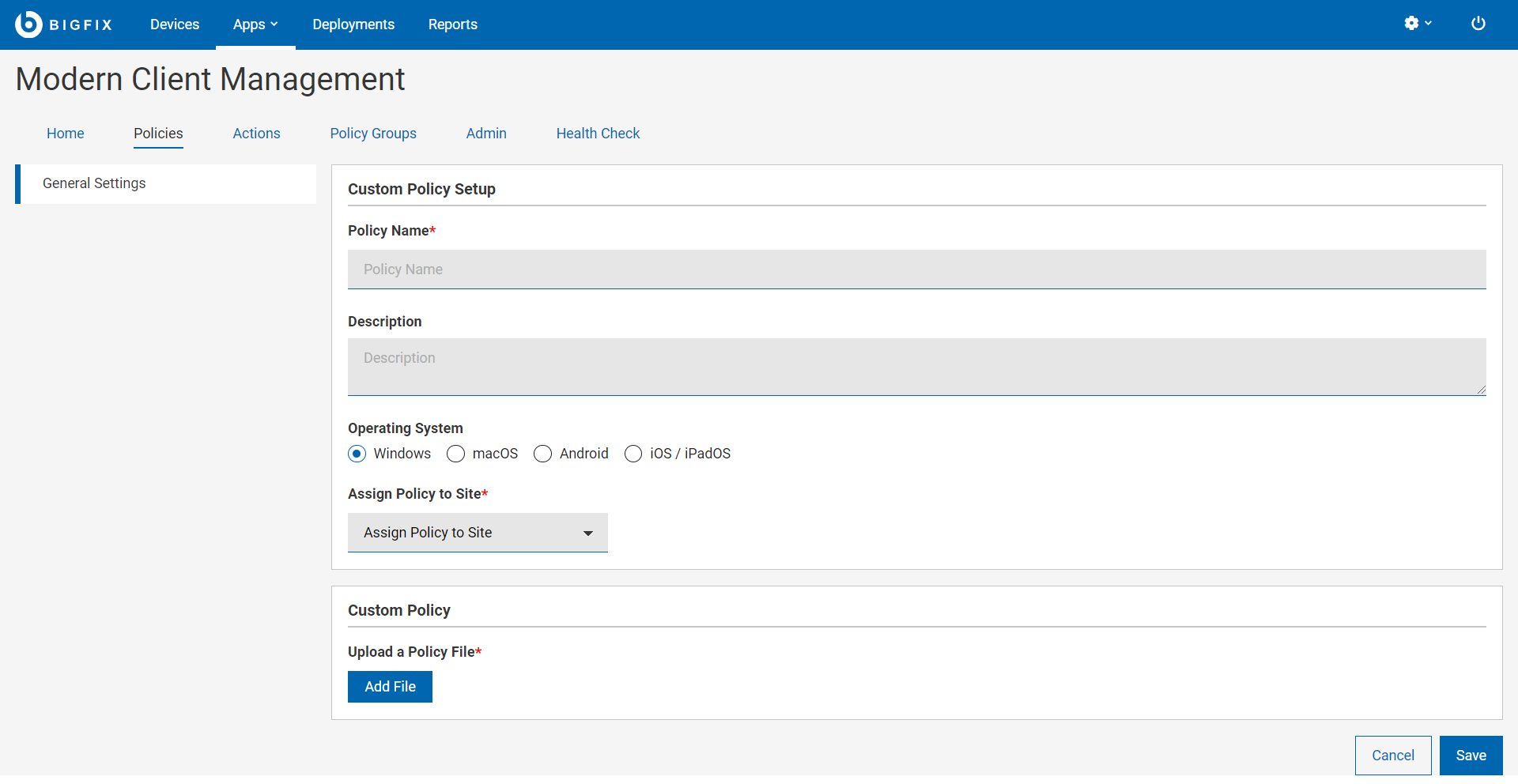
Task: Open the Deployments page
Action: coord(353,24)
